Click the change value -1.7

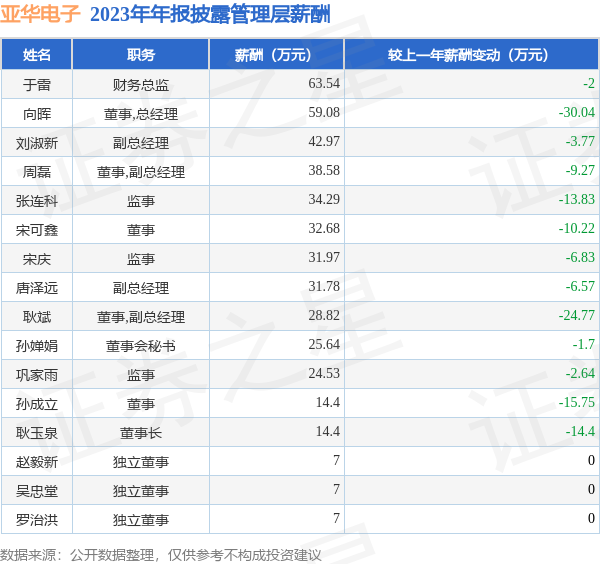point(584,345)
